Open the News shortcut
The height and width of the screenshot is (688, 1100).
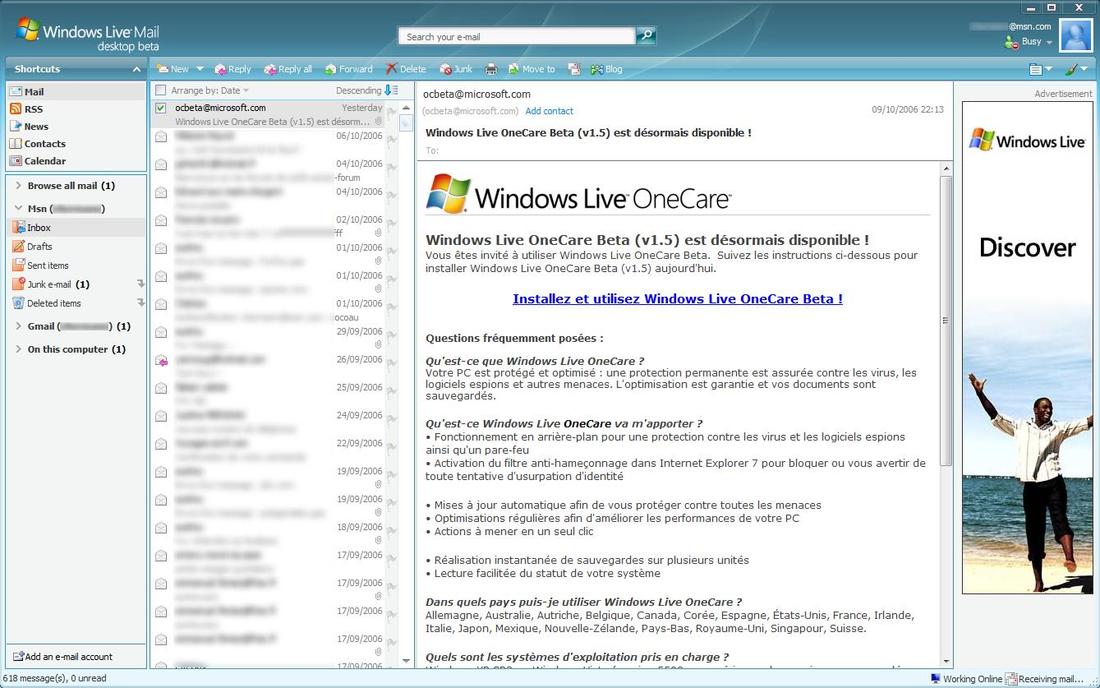click(x=76, y=126)
